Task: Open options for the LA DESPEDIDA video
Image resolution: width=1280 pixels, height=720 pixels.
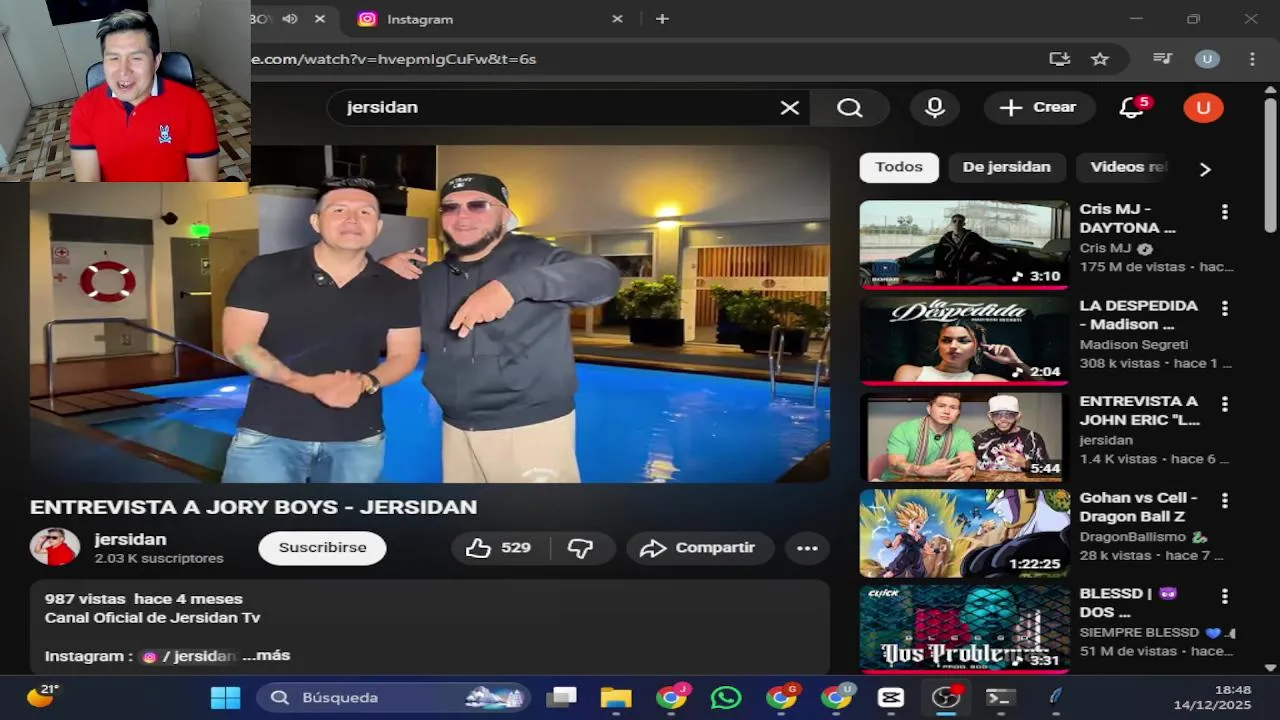Action: click(1224, 308)
